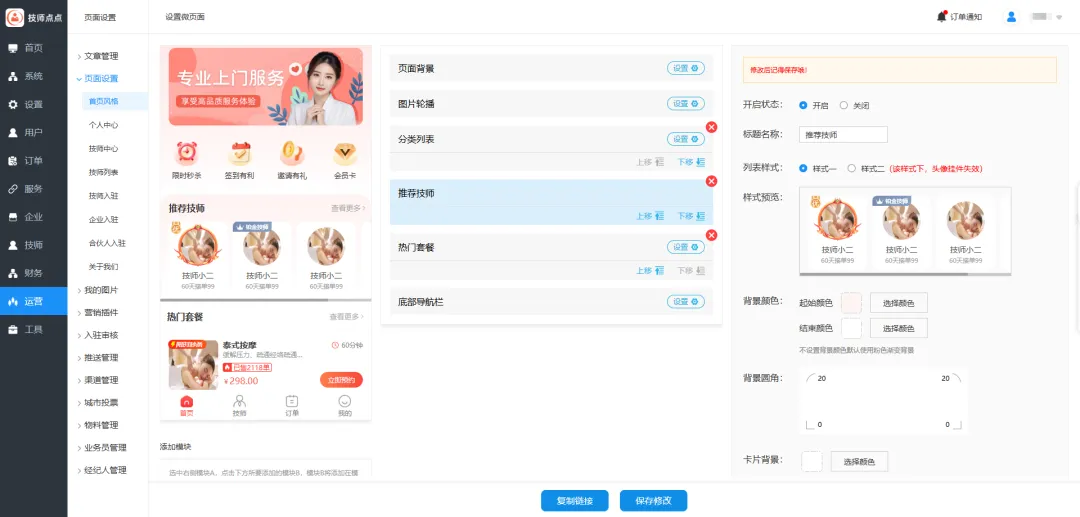Click the user avatar icon in header
The width and height of the screenshot is (1080, 517).
pyautogui.click(x=1011, y=16)
